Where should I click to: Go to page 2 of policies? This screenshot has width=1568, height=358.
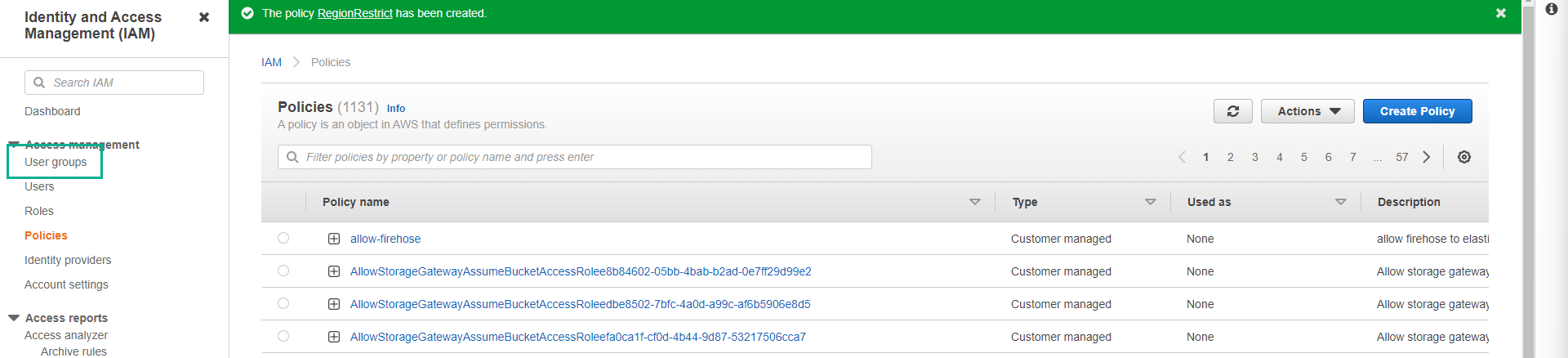click(x=1231, y=157)
